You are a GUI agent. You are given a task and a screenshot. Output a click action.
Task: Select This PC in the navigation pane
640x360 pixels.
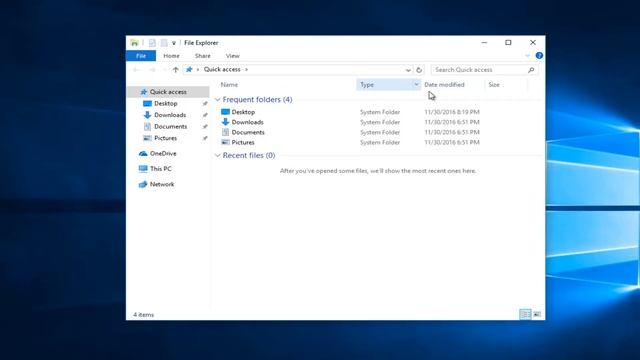(160, 169)
